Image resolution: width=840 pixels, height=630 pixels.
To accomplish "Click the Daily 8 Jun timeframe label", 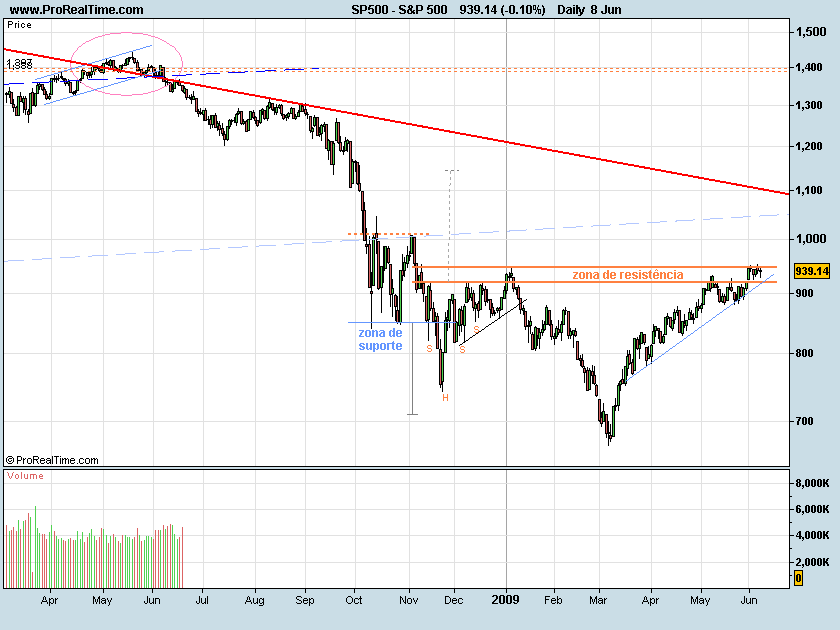I will 589,10.
